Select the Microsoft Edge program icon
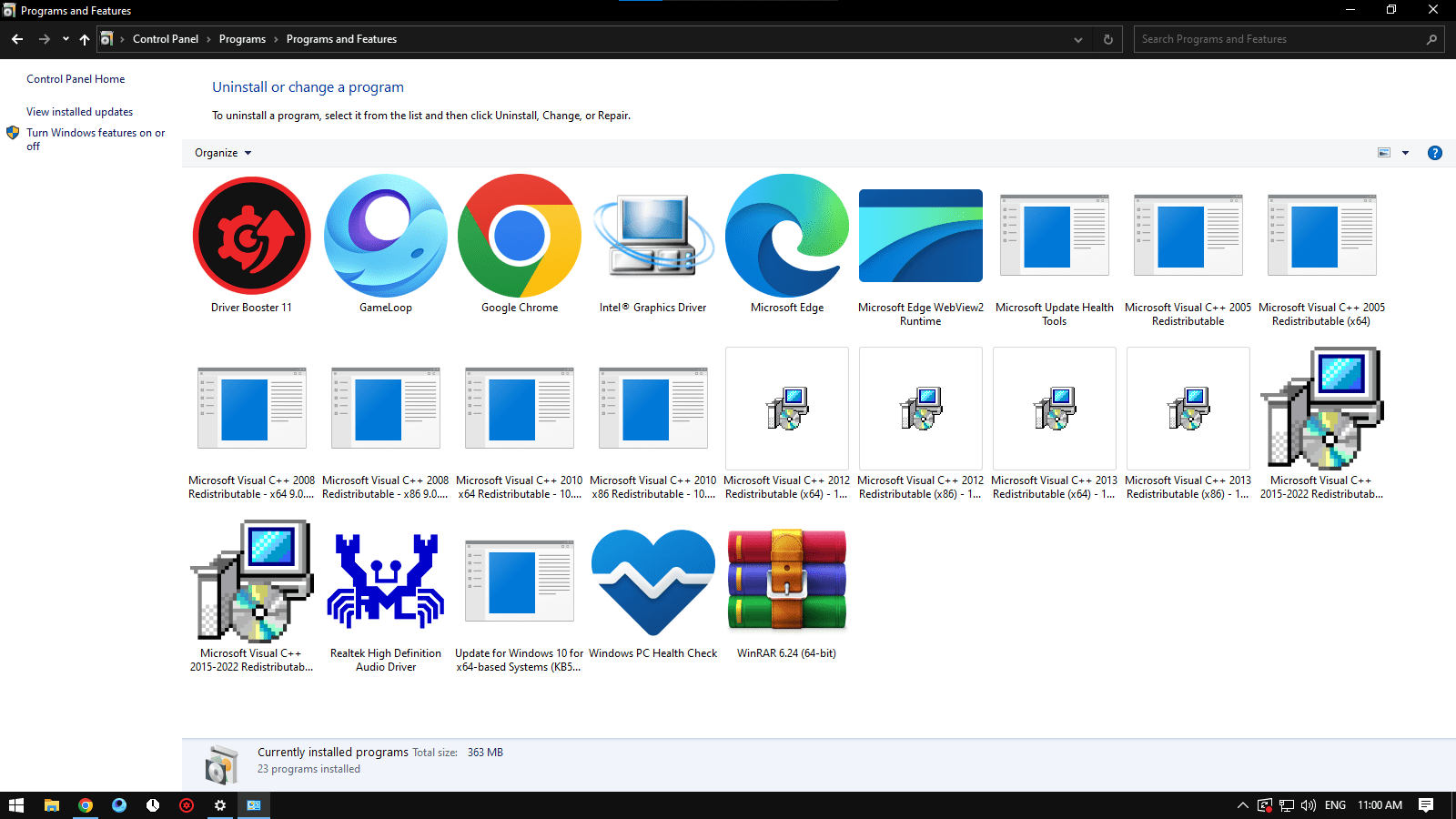Screen dimensions: 1456x819 click(x=787, y=236)
